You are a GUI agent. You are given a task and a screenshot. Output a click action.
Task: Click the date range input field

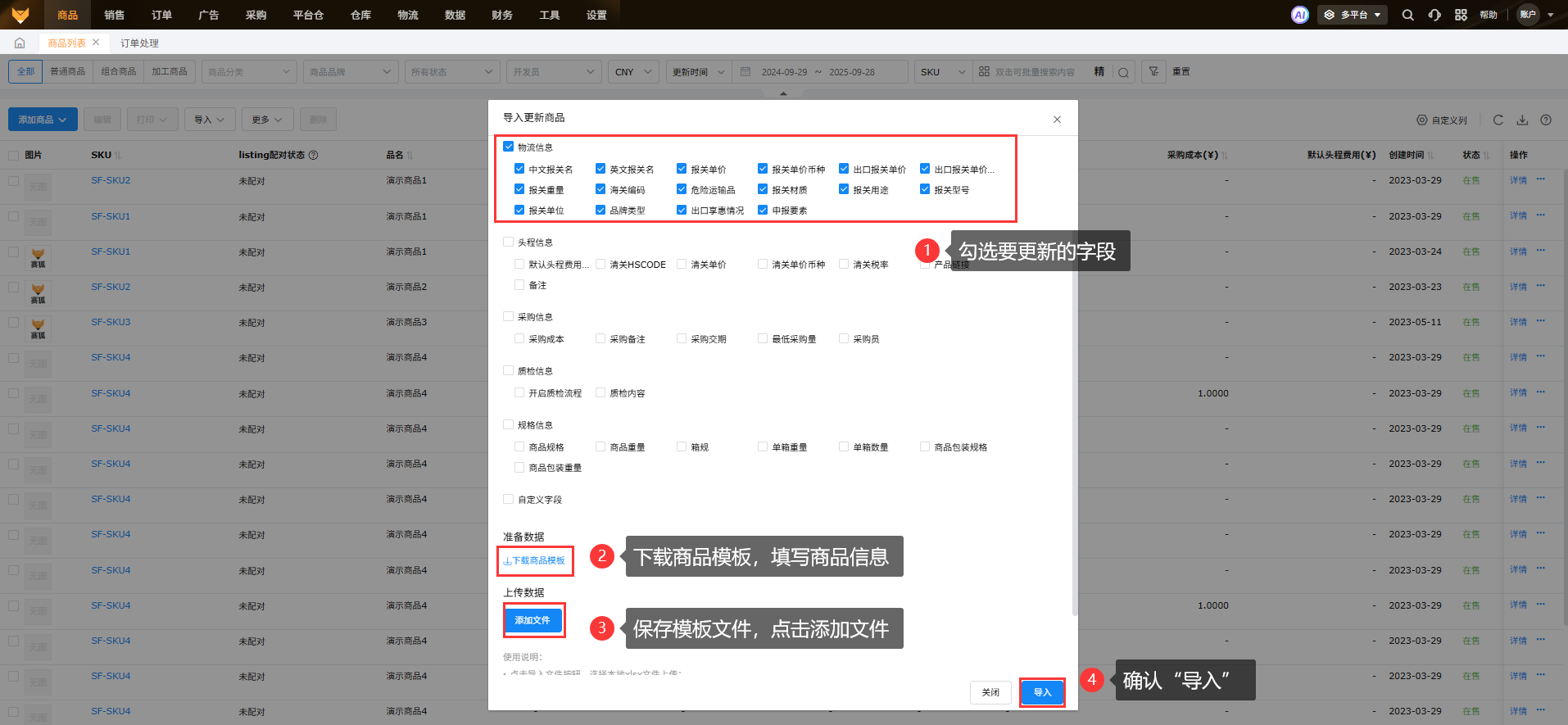click(818, 72)
